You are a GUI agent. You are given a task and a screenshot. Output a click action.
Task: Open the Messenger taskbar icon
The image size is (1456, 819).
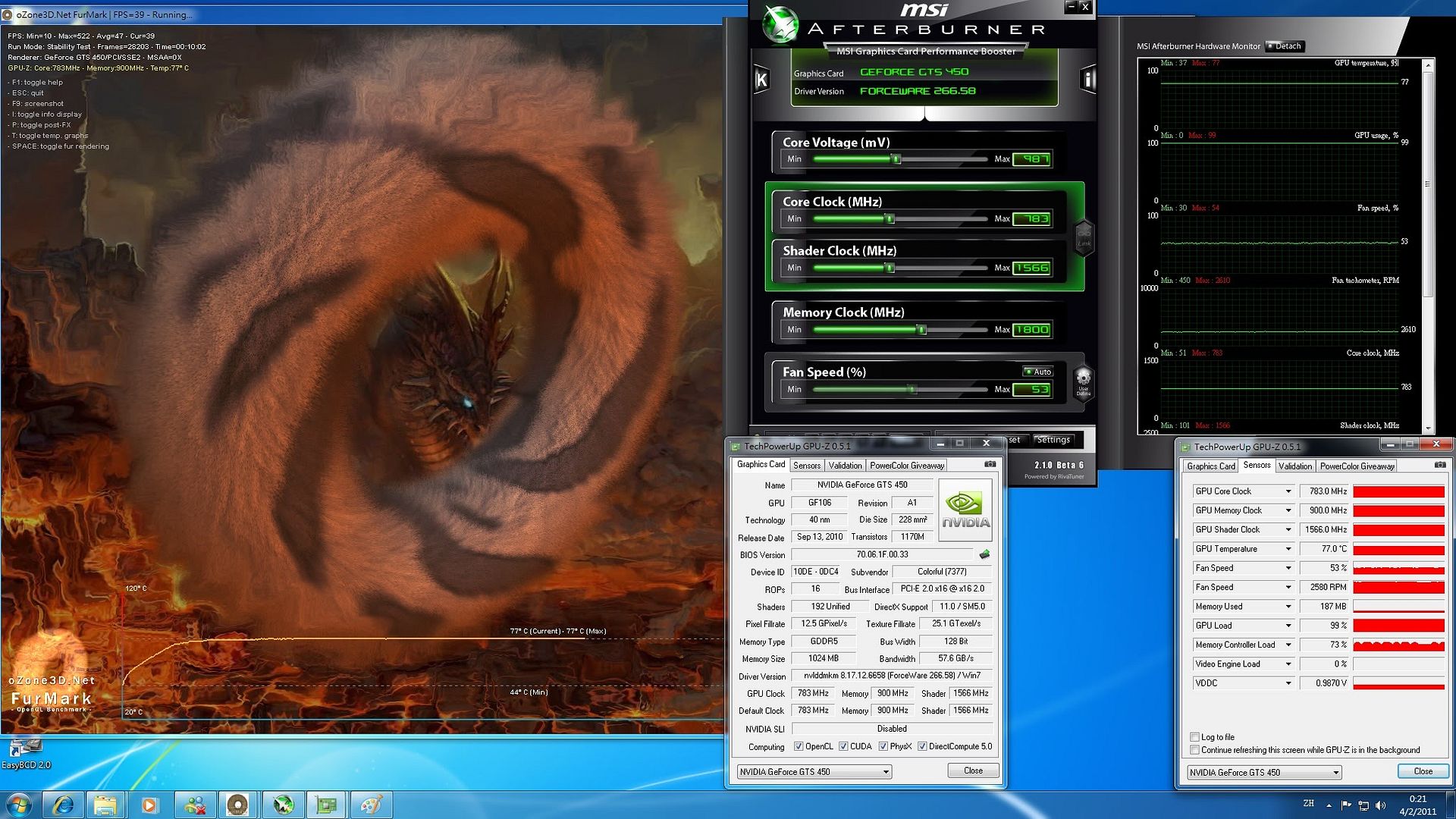194,805
